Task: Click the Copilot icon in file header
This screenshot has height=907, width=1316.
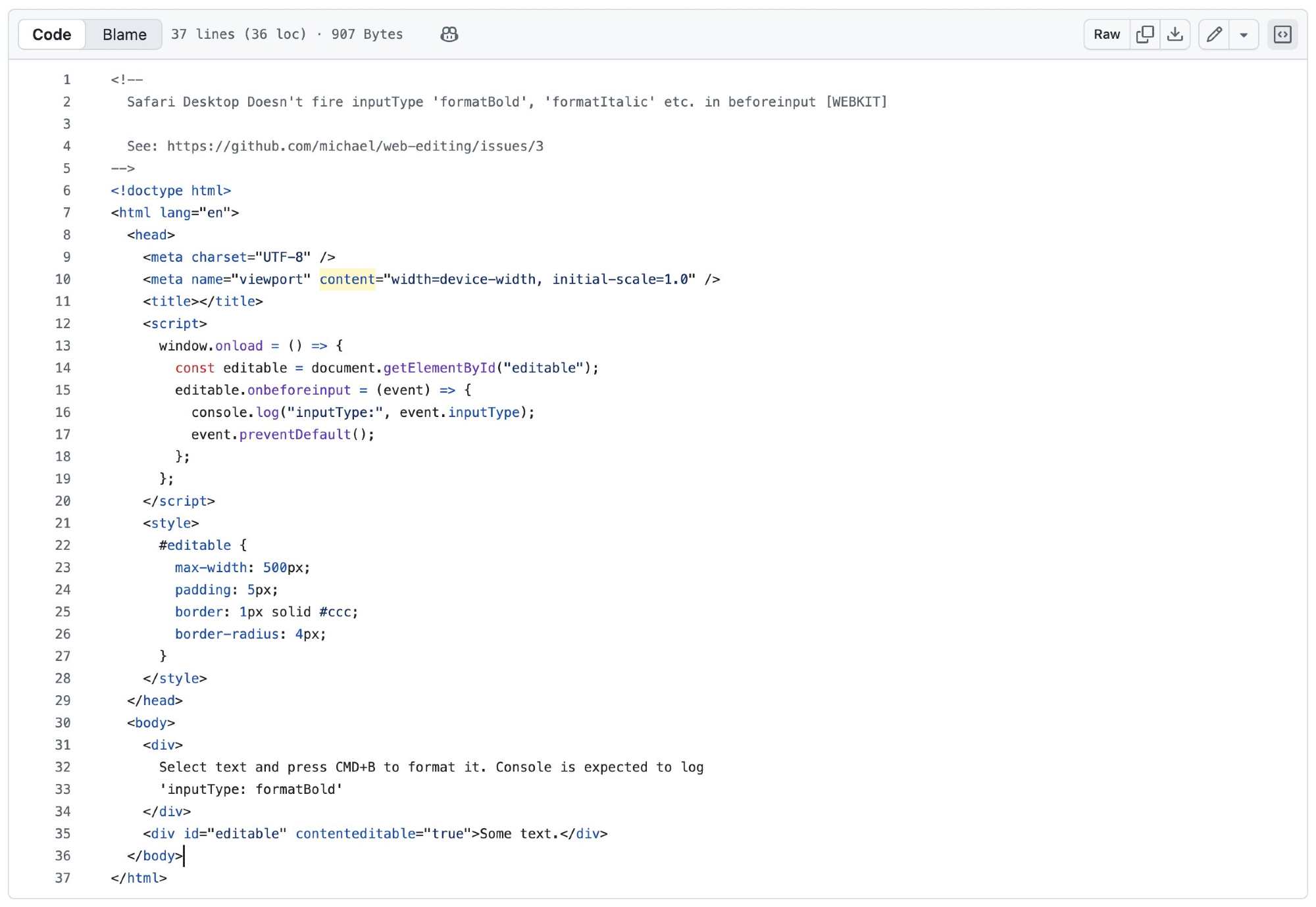Action: (x=449, y=34)
